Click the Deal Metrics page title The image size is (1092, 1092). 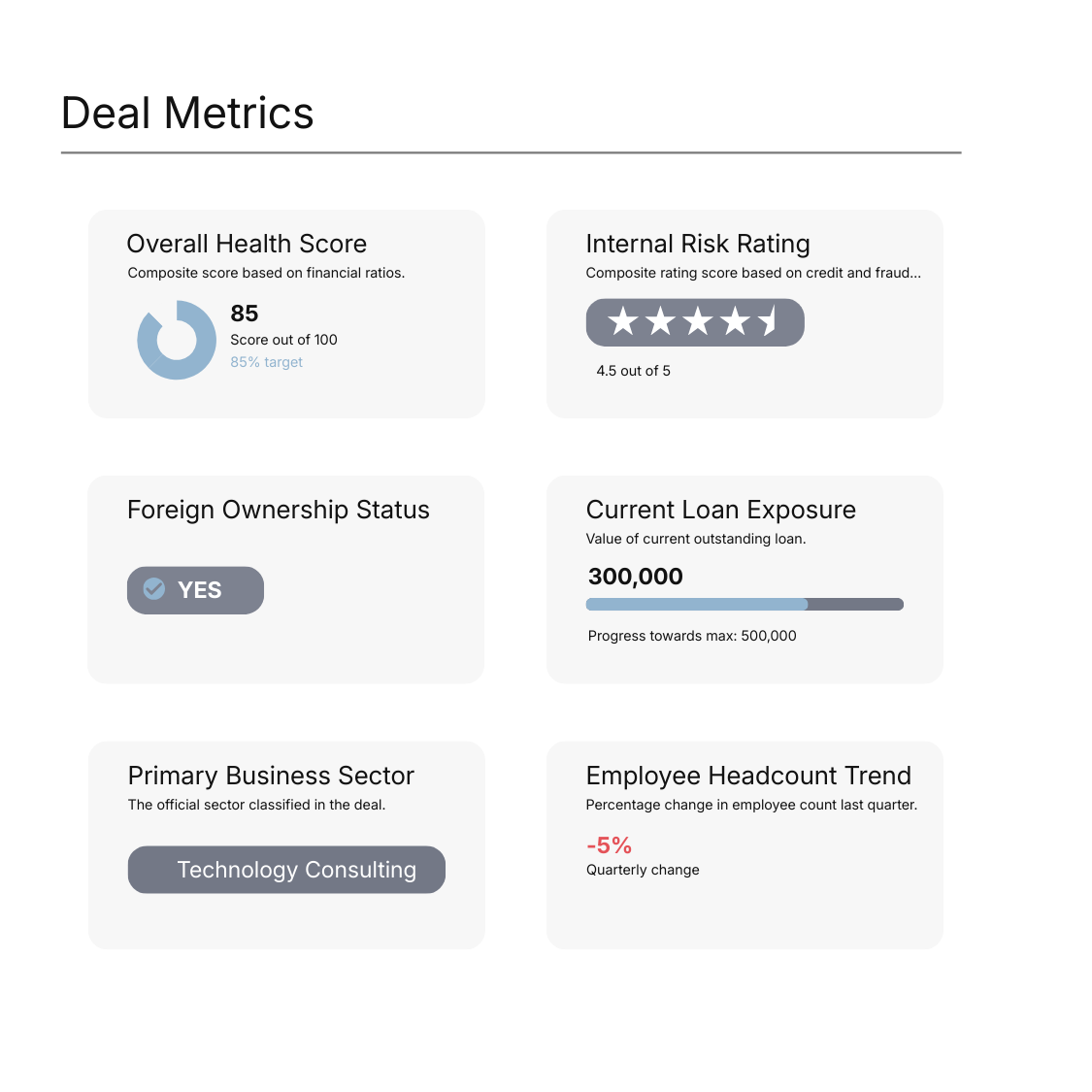[187, 113]
